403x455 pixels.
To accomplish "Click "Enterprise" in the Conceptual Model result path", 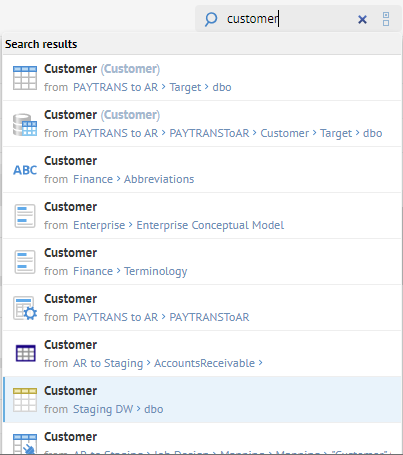I will (99, 225).
